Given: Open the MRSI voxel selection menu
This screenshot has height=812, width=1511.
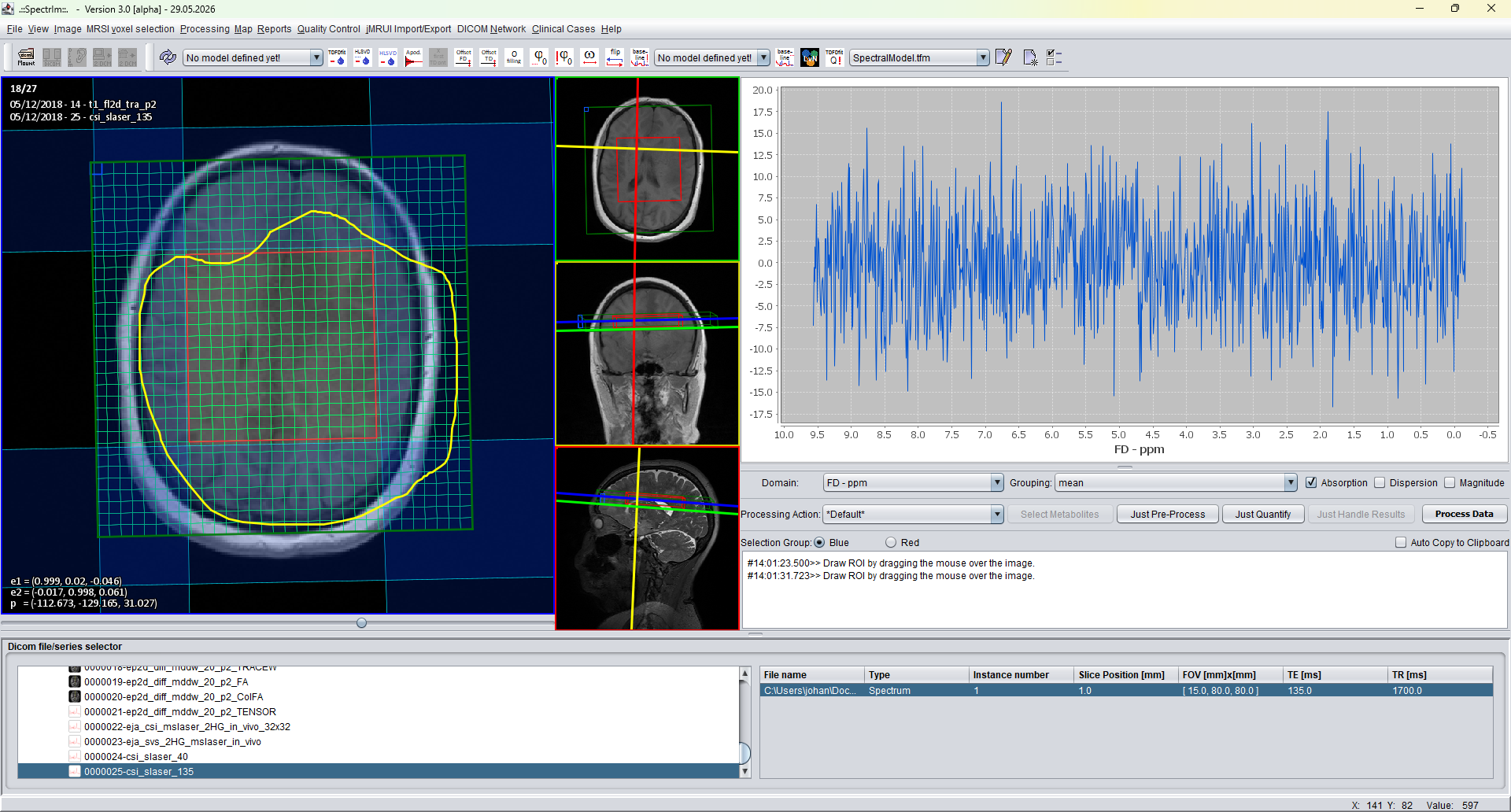Looking at the screenshot, I should tap(130, 29).
